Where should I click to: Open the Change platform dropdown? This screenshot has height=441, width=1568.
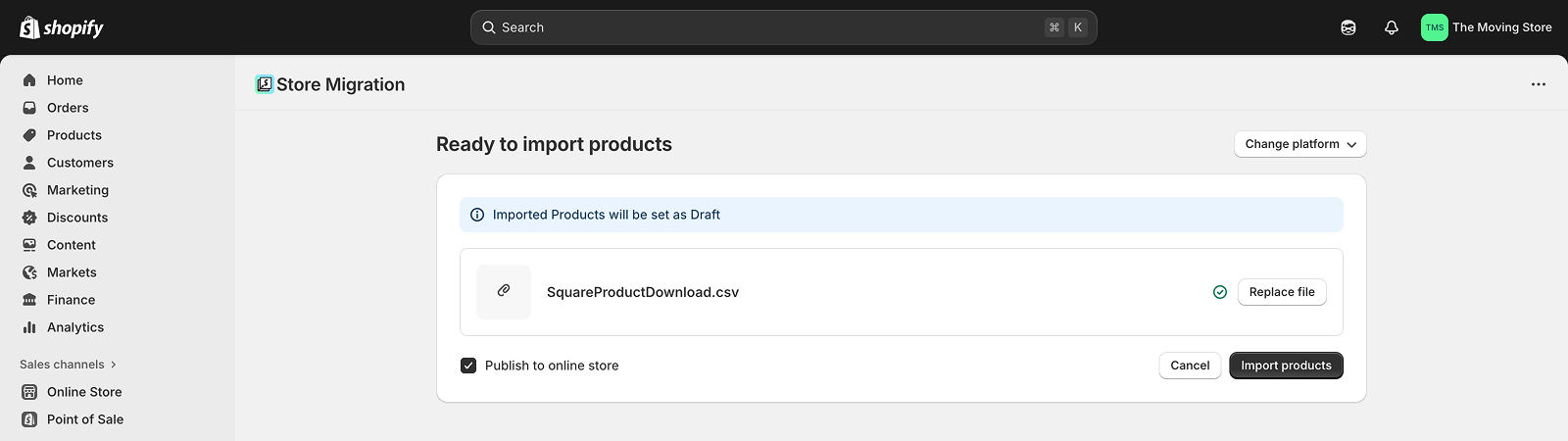(1299, 144)
